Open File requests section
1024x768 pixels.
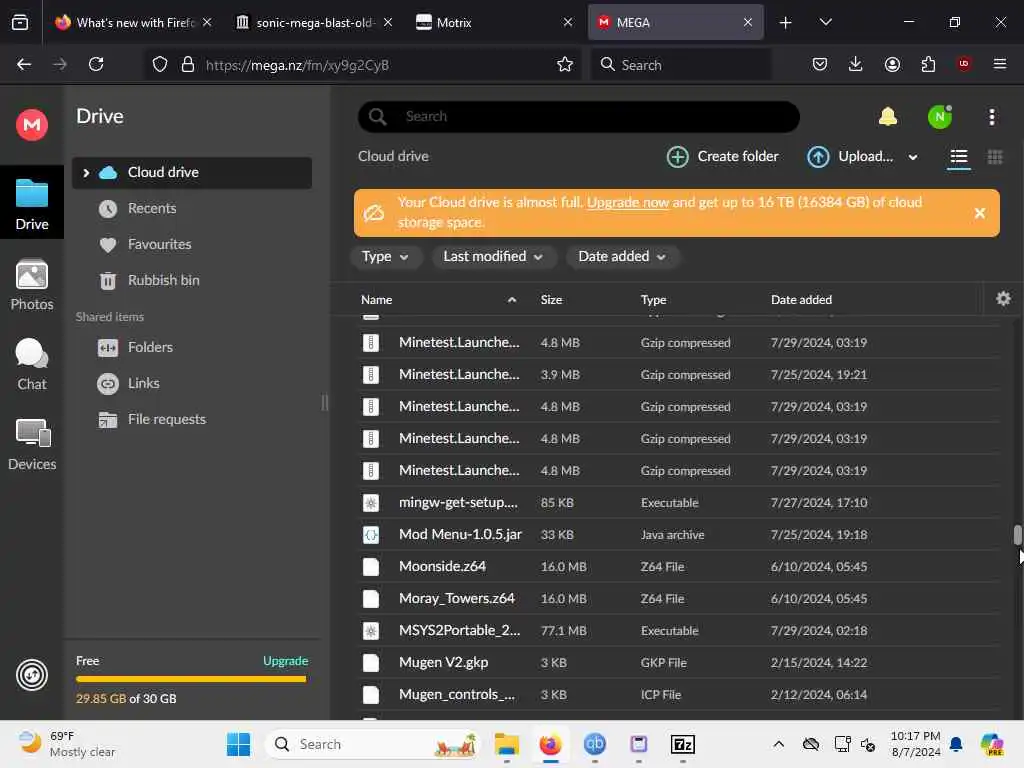point(167,419)
